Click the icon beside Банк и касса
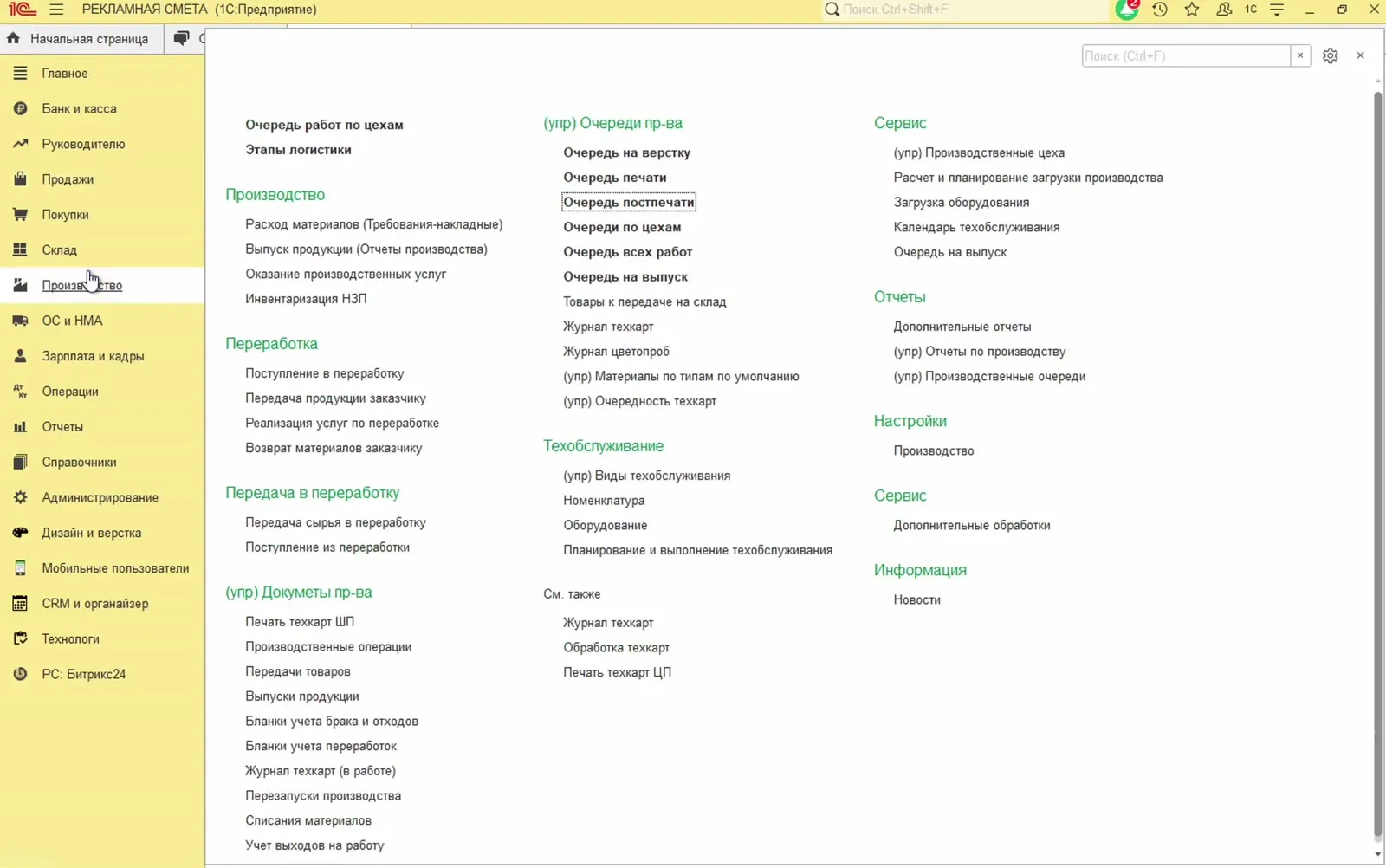Image resolution: width=1386 pixels, height=868 pixels. (20, 108)
